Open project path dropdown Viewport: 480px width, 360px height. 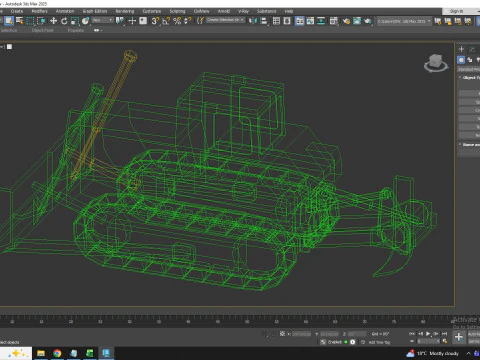click(404, 21)
